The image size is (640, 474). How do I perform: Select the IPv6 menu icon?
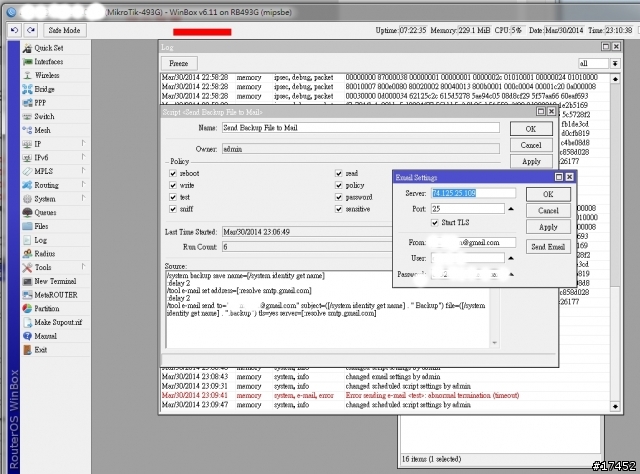[27, 158]
